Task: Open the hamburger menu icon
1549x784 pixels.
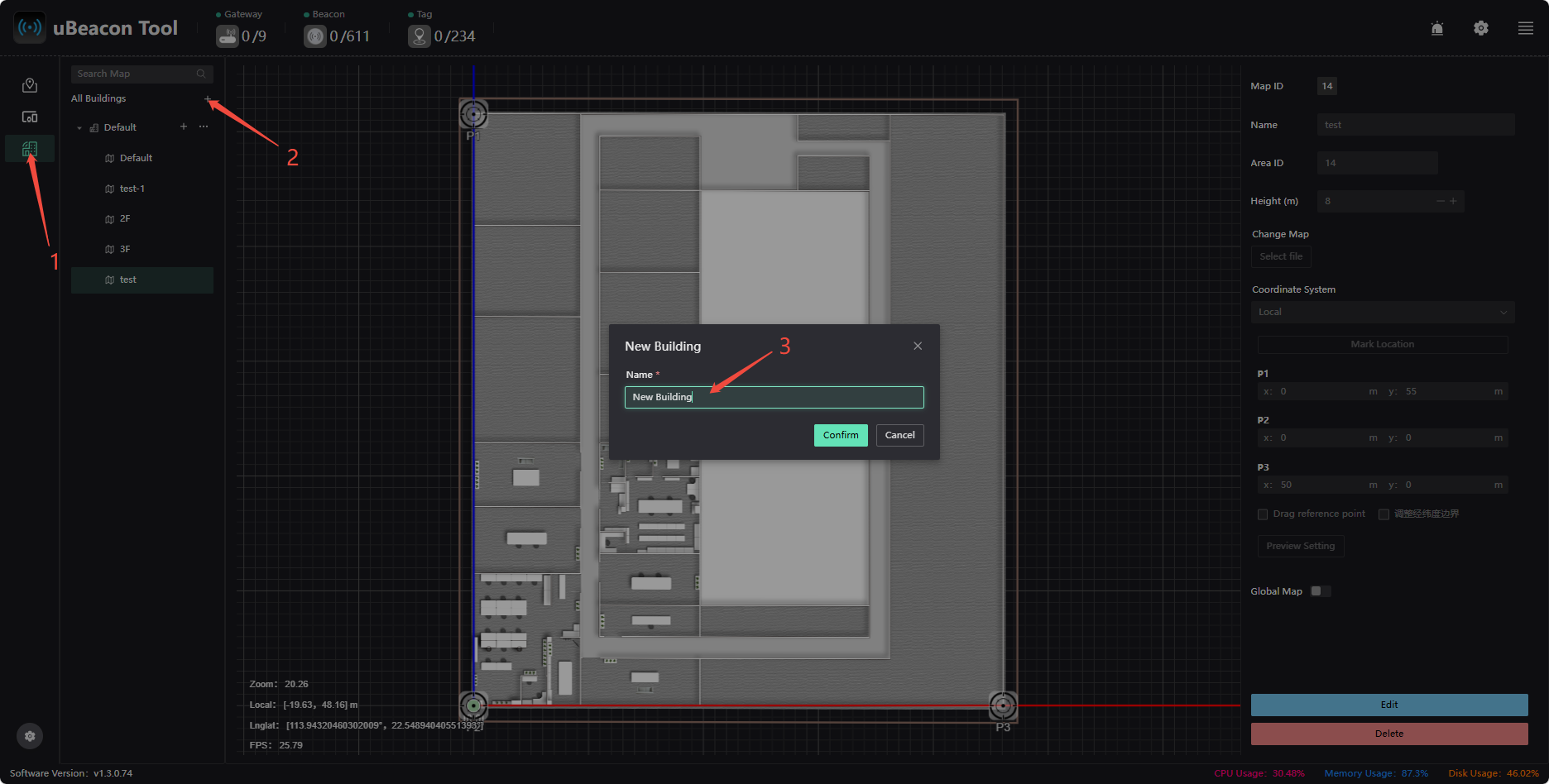Action: 1526,28
